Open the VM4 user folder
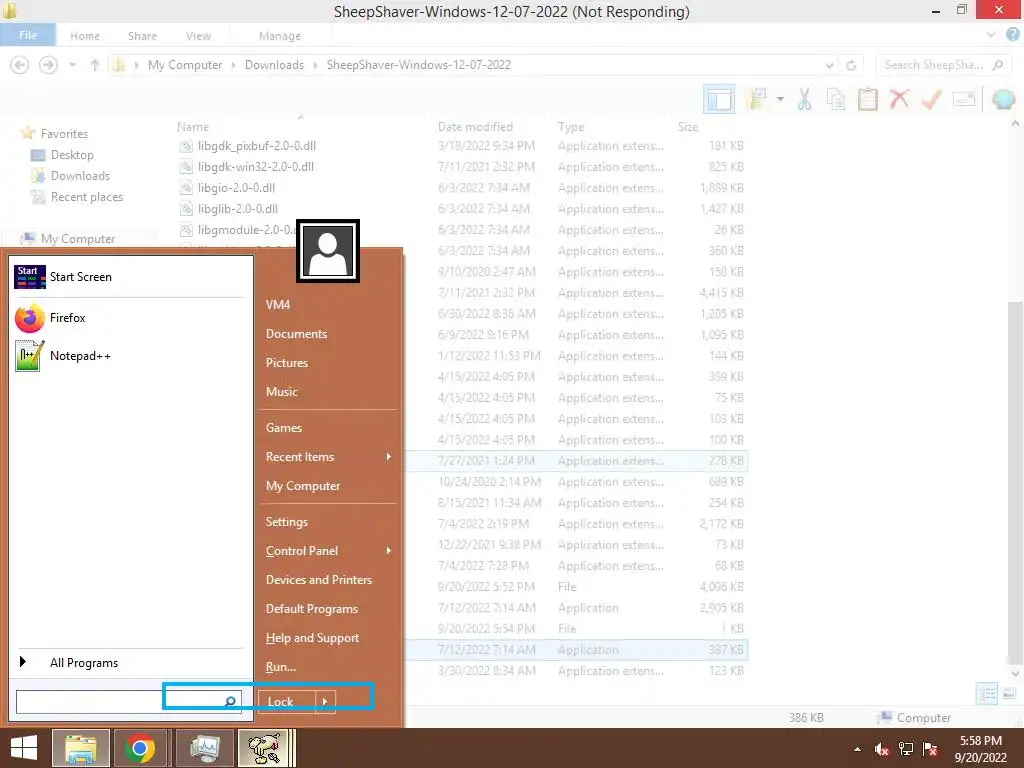Viewport: 1024px width, 768px height. pos(278,305)
